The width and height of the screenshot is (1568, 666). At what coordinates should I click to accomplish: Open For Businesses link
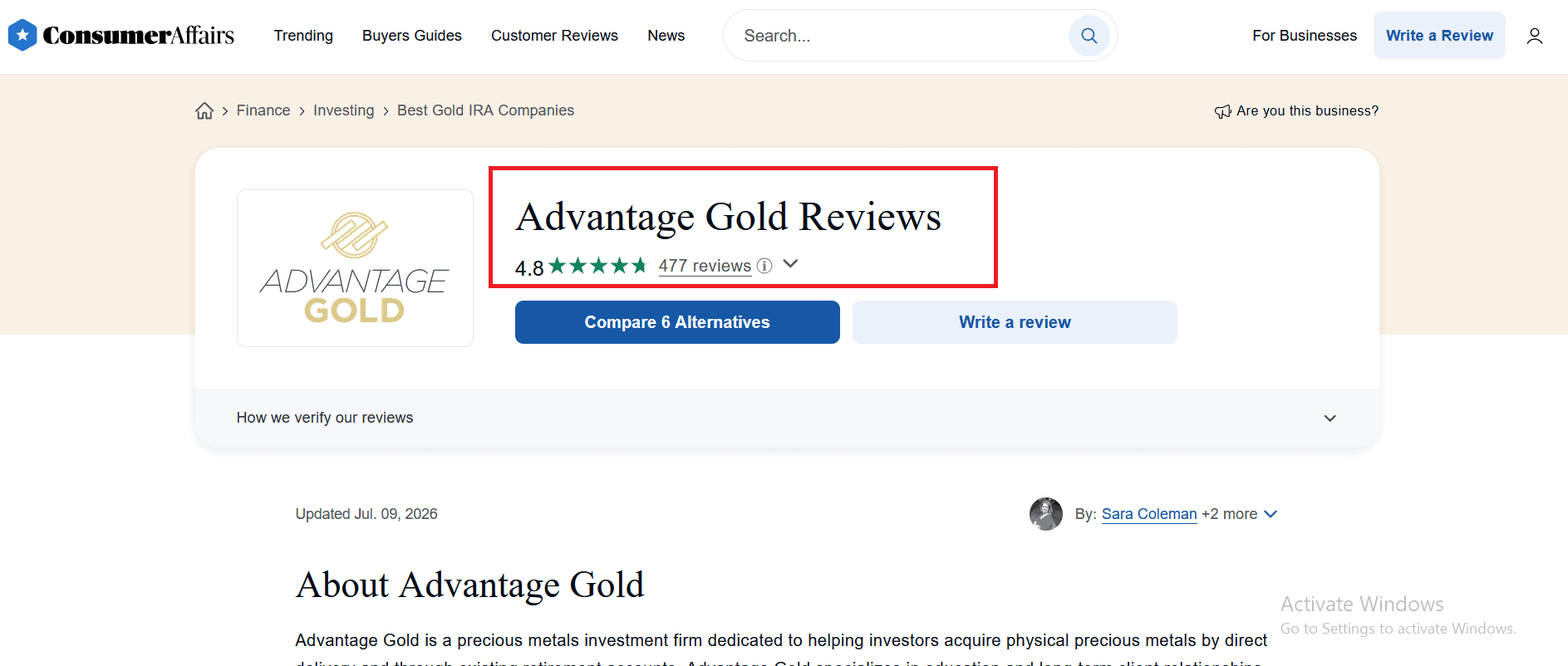(1305, 36)
